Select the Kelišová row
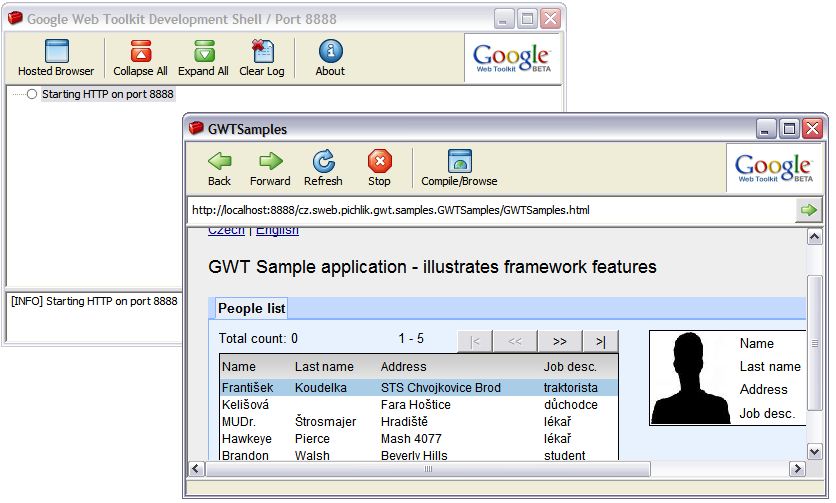This screenshot has width=836, height=503. [x=419, y=405]
